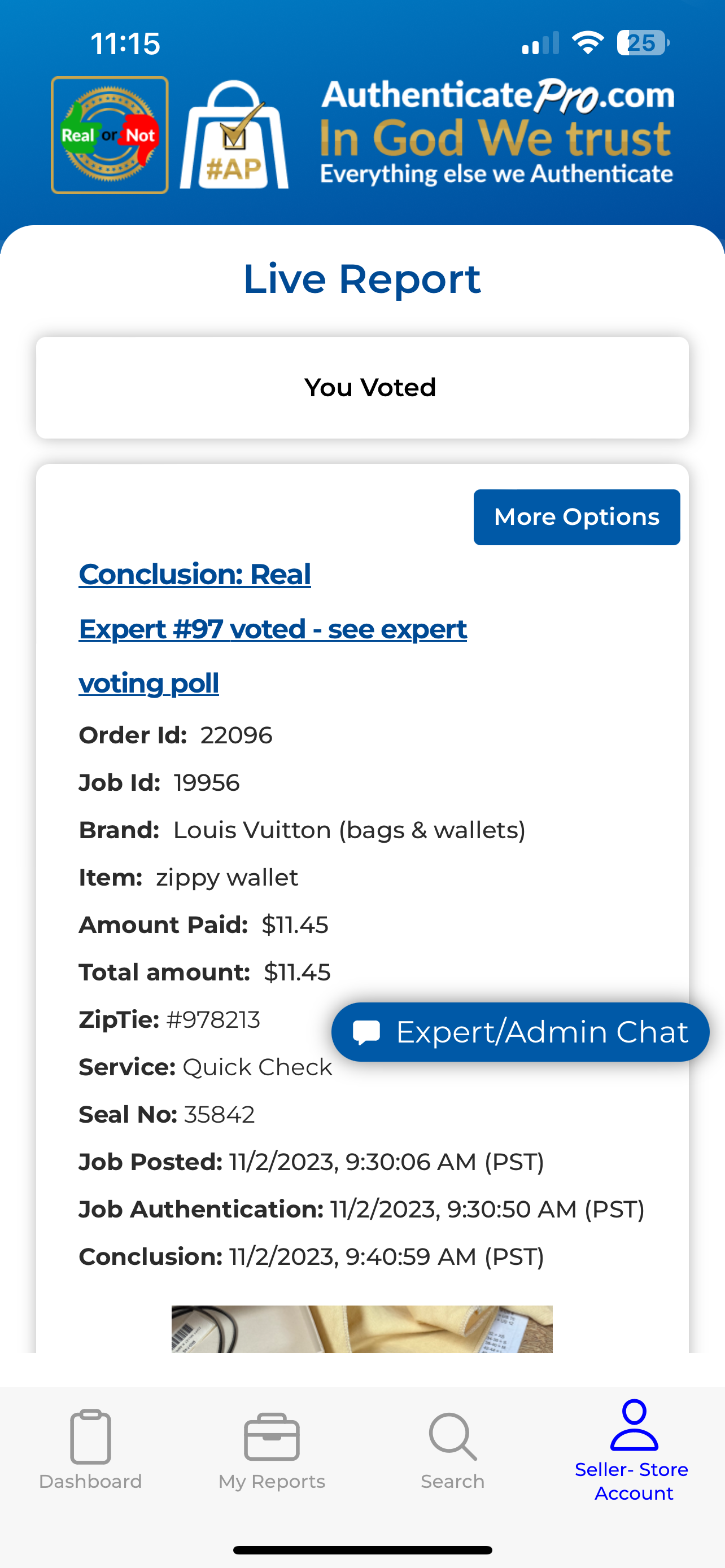Tap the Live Report heading
Image resolution: width=725 pixels, height=1568 pixels.
point(362,279)
